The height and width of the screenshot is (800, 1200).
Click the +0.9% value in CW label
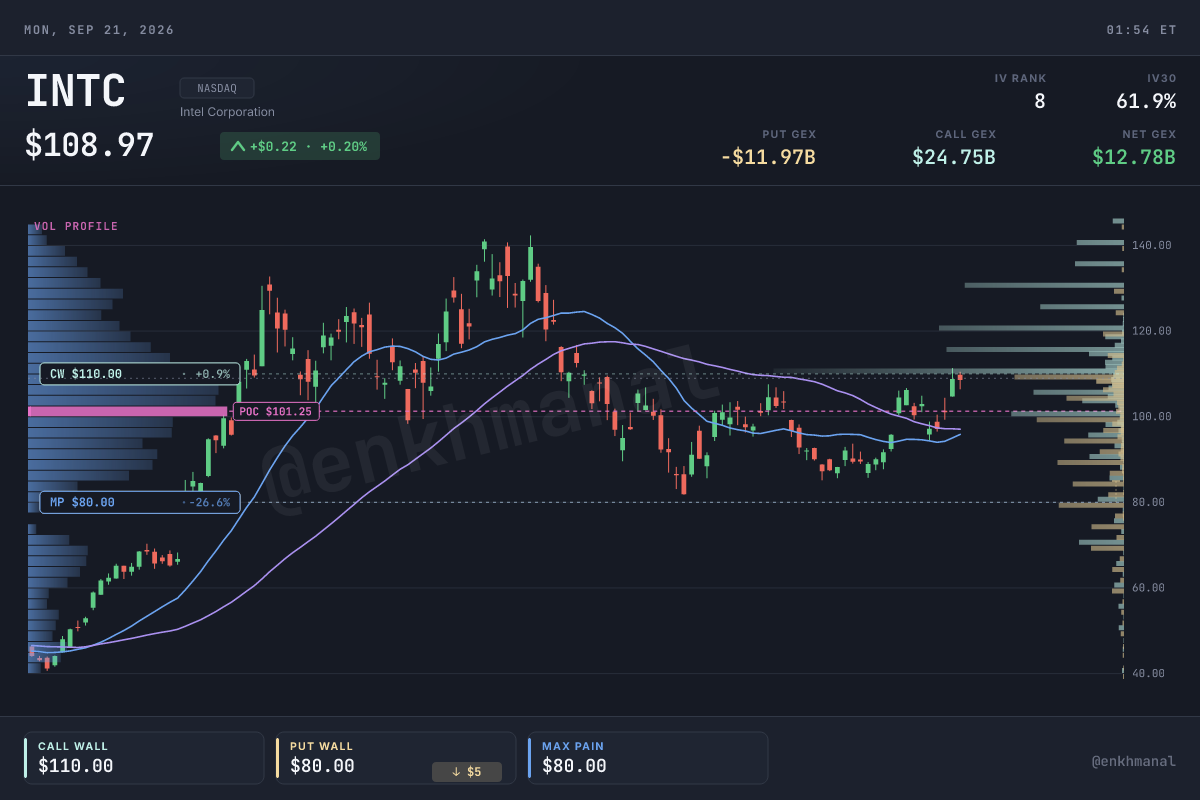coord(212,374)
